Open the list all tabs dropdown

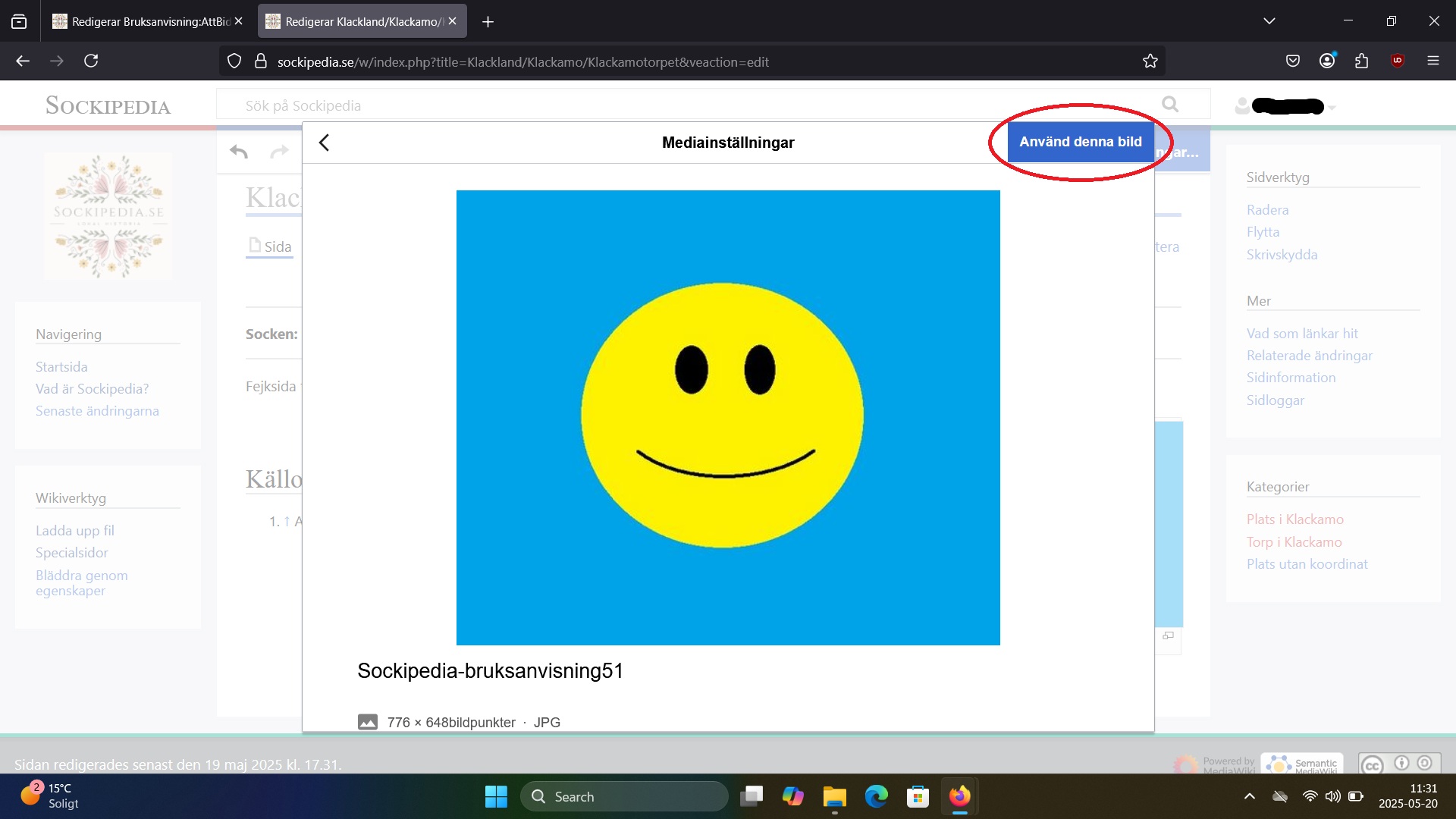pos(1269,21)
